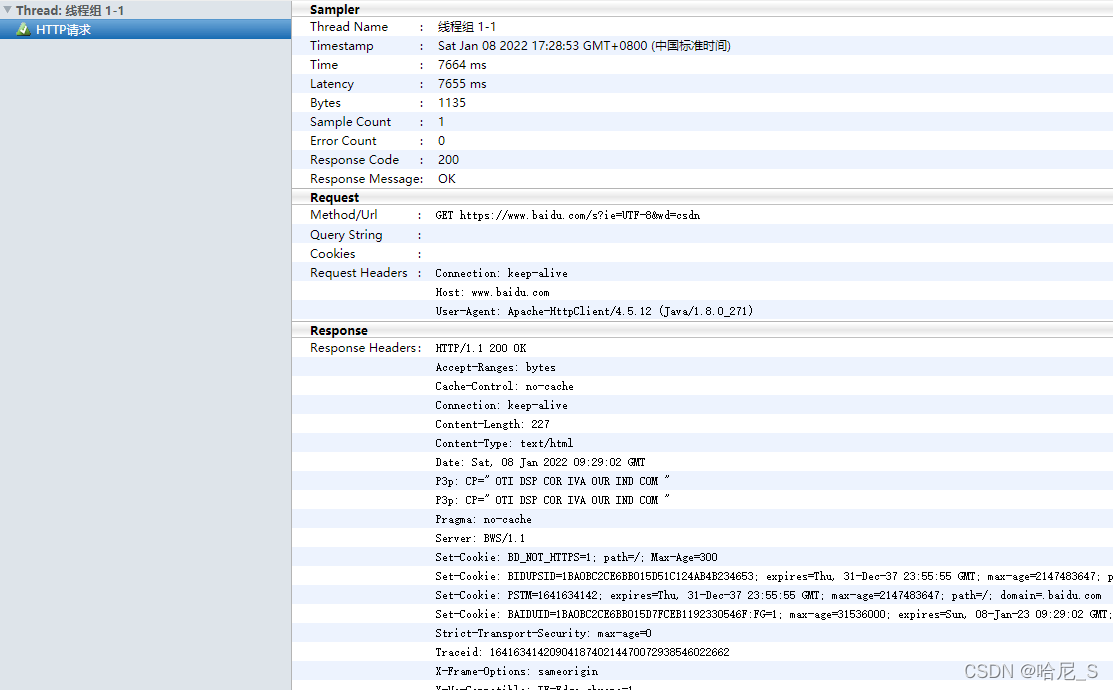The image size is (1113, 690).
Task: Select the Date: Sat, 08 Jan 2022 header
Action: coord(540,463)
